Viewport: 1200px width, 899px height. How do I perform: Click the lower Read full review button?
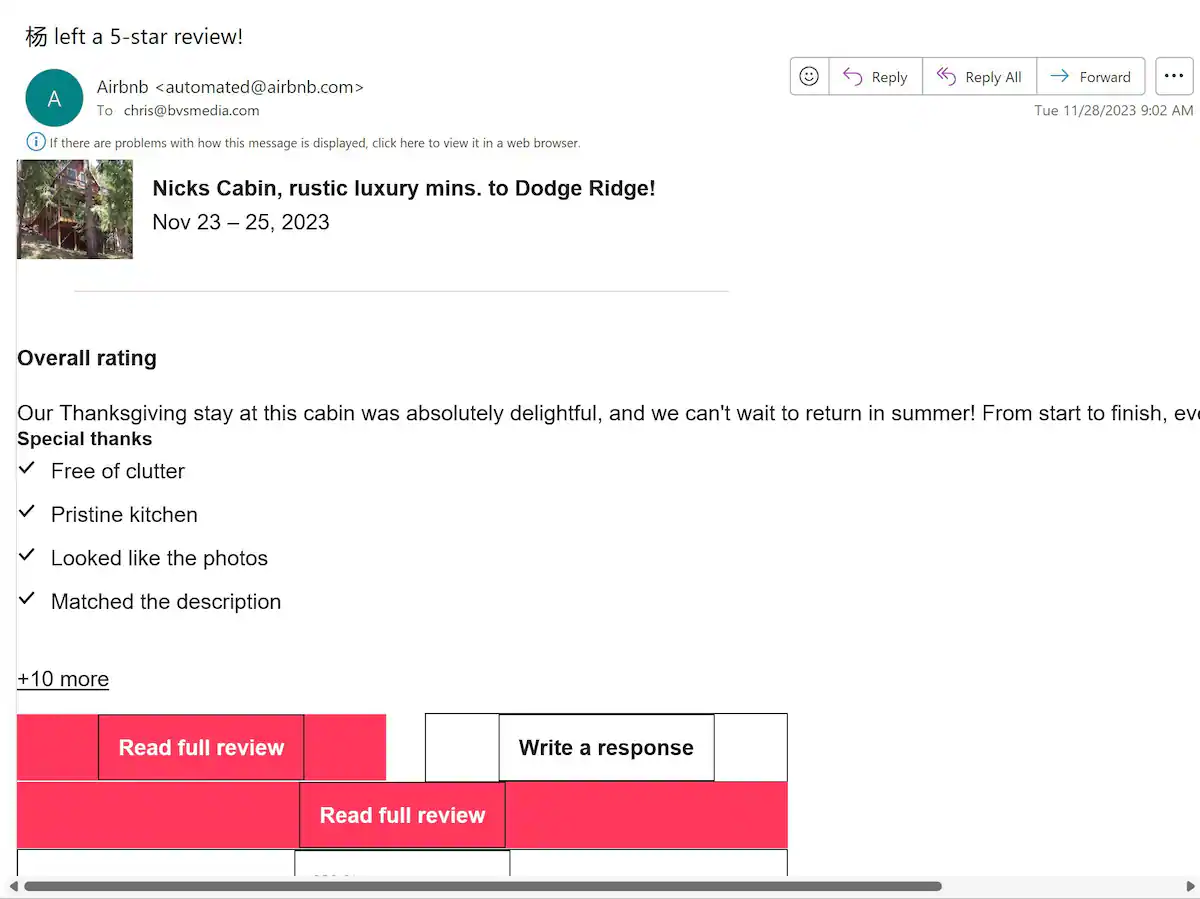click(x=402, y=815)
